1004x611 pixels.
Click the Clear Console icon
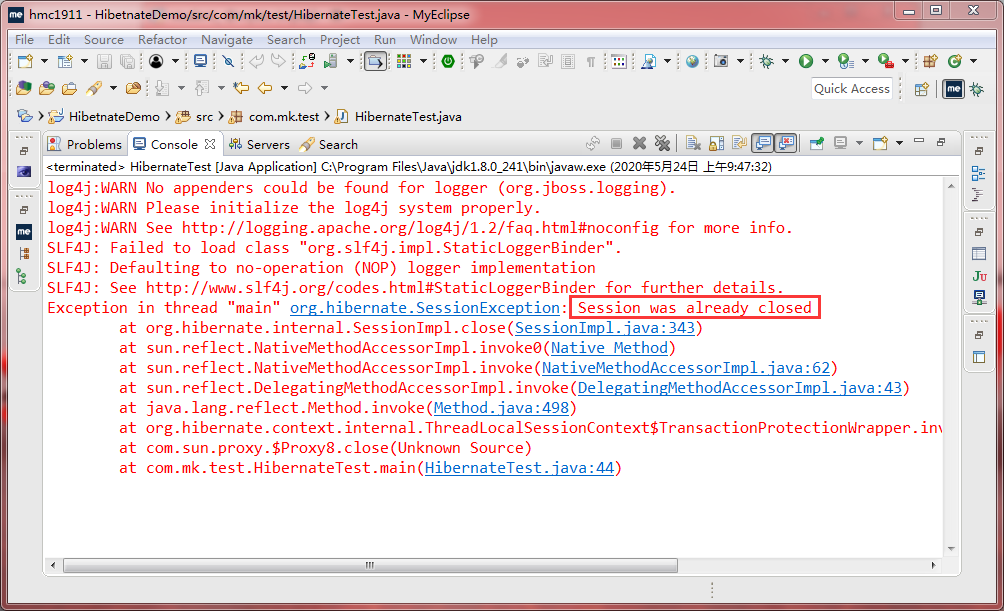[693, 143]
